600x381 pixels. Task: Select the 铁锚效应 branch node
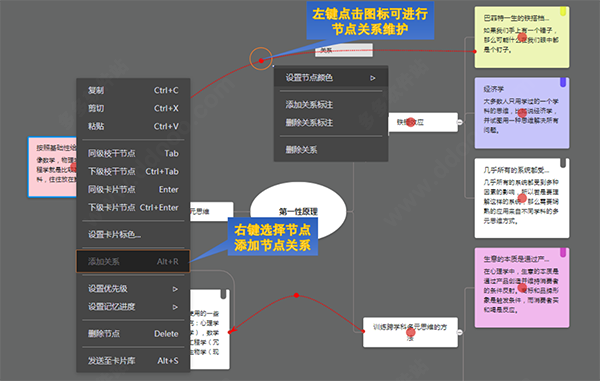coord(423,122)
